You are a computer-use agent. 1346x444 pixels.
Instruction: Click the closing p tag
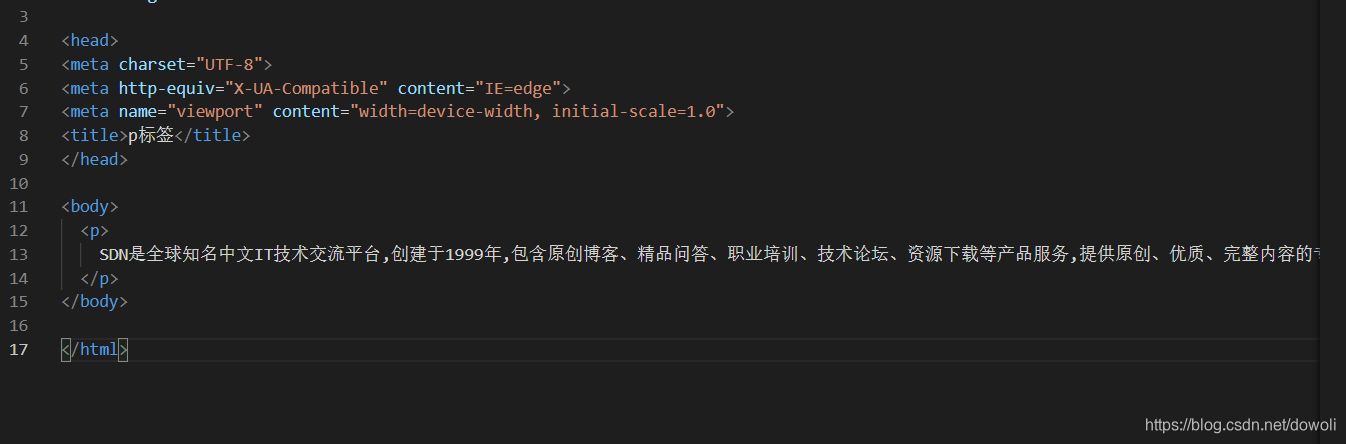tap(99, 278)
